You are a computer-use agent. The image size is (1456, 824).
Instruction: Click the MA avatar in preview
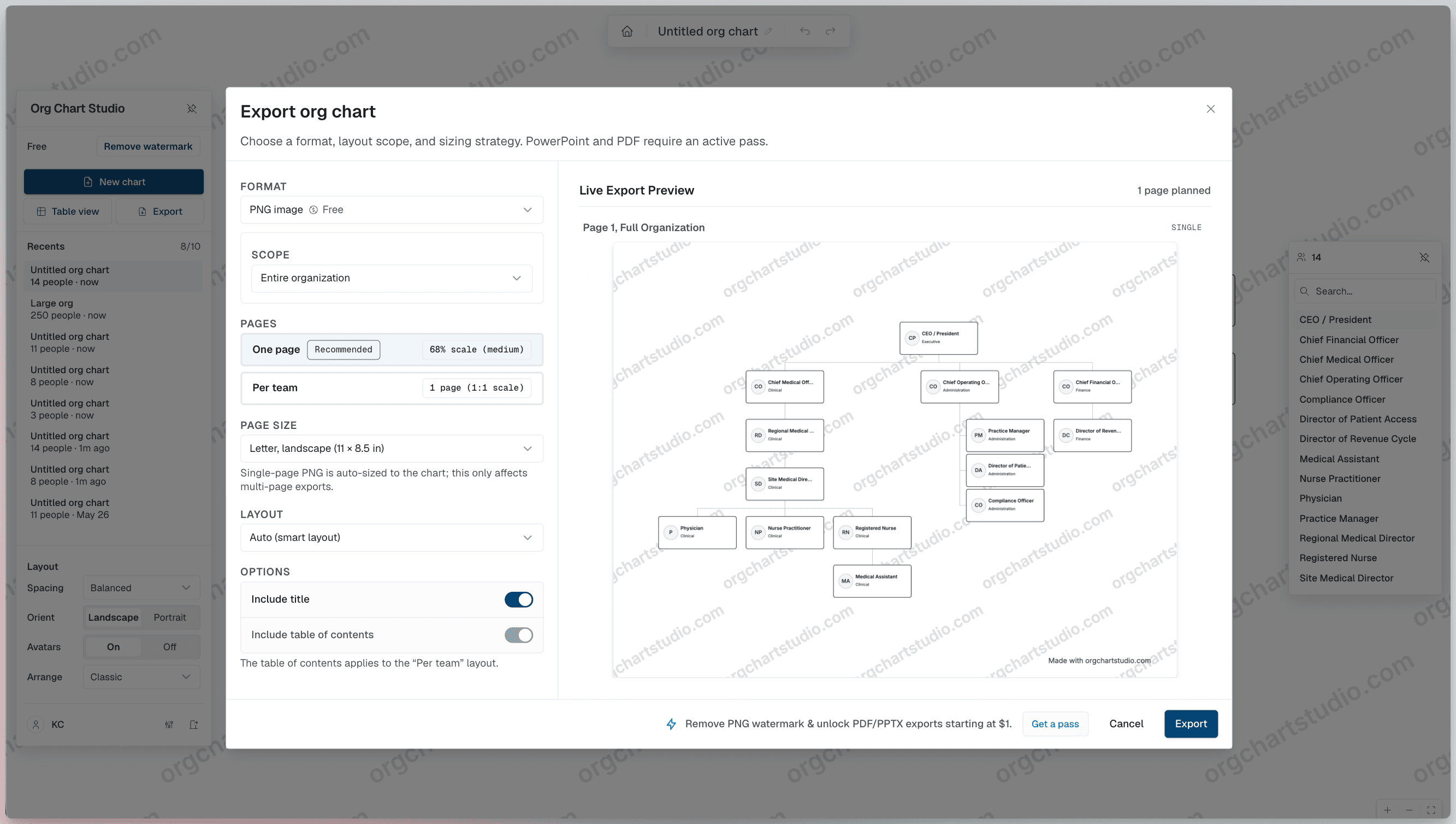coord(845,581)
